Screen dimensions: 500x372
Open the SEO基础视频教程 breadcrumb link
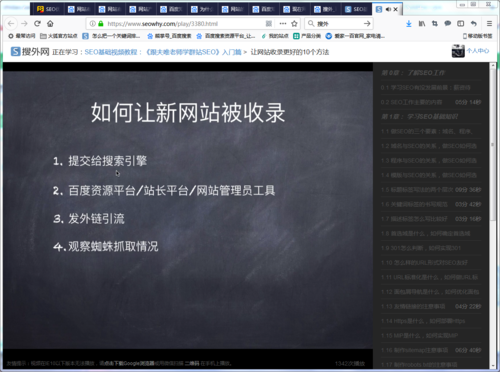coord(111,52)
